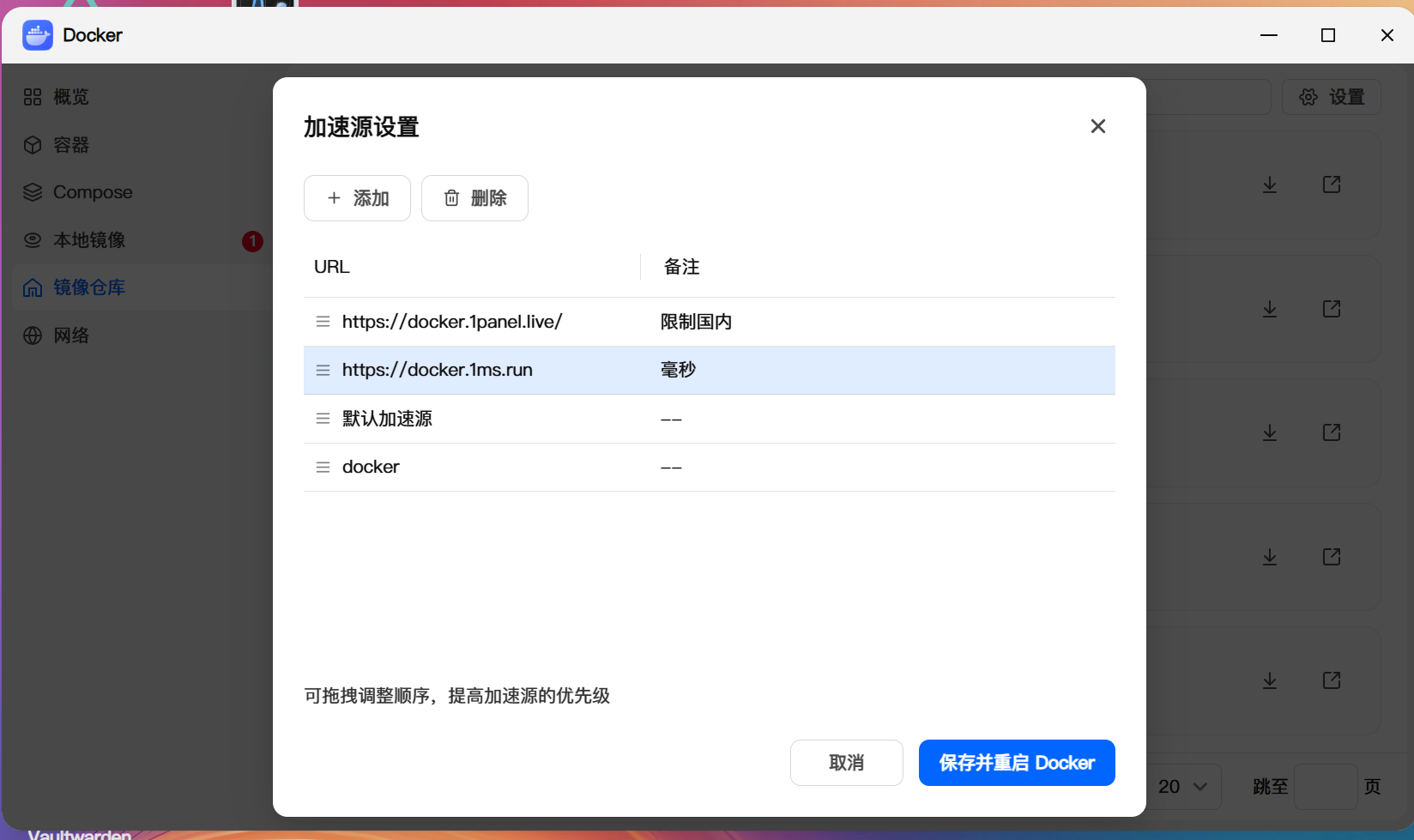Click 保存并重启 Docker button
Image resolution: width=1414 pixels, height=840 pixels.
coord(1017,763)
